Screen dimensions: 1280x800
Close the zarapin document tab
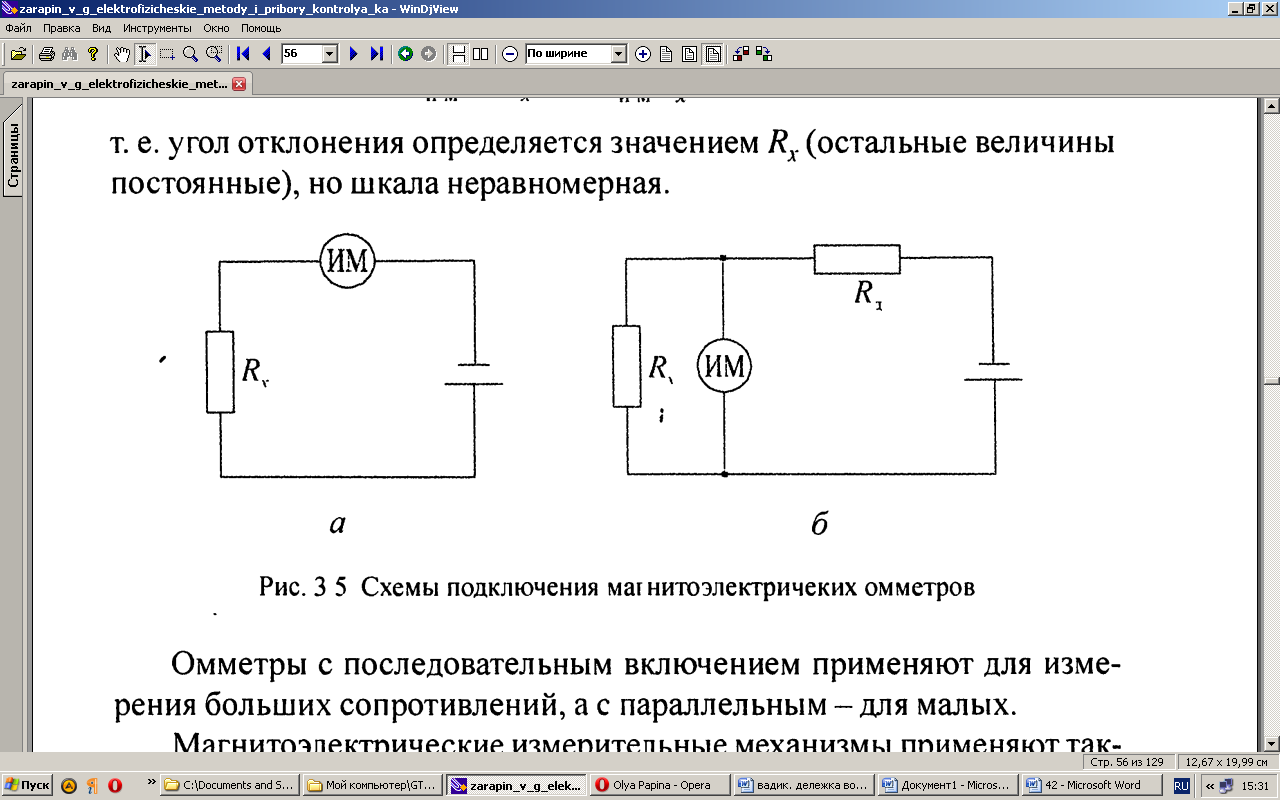(x=239, y=84)
